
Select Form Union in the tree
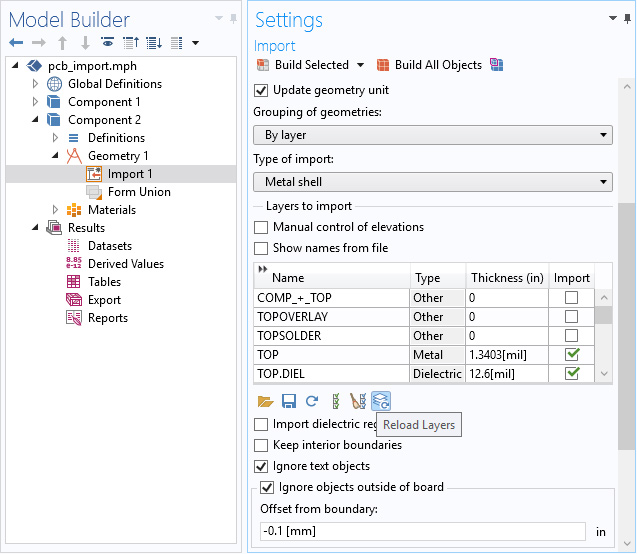(138, 192)
